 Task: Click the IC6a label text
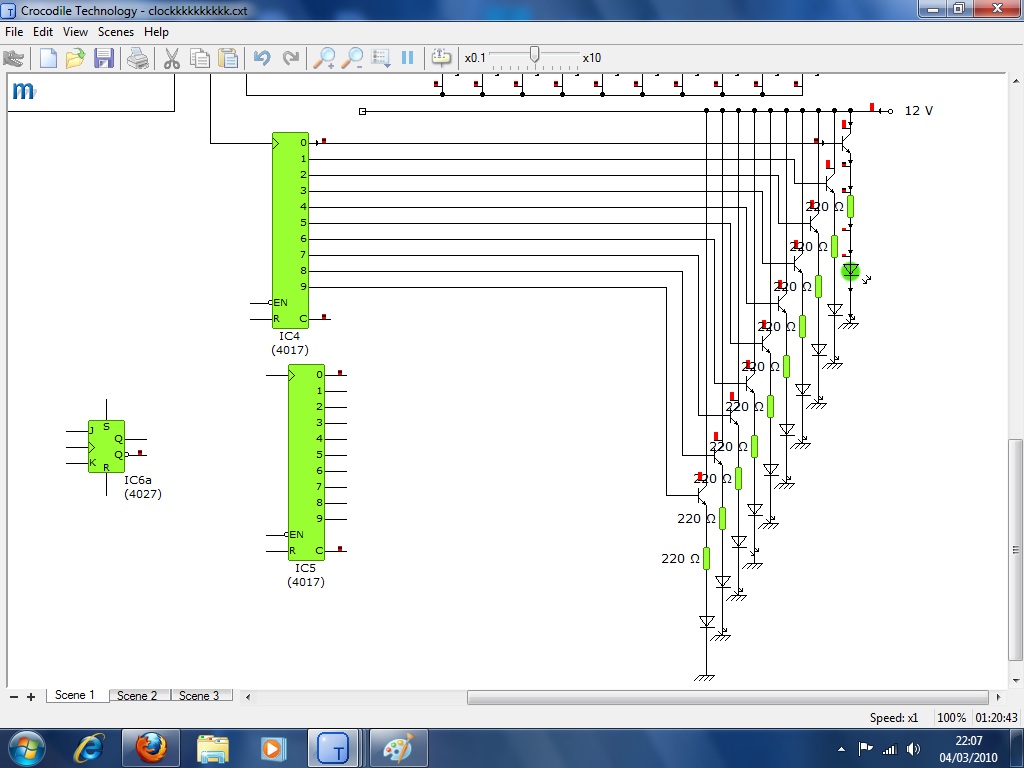138,480
